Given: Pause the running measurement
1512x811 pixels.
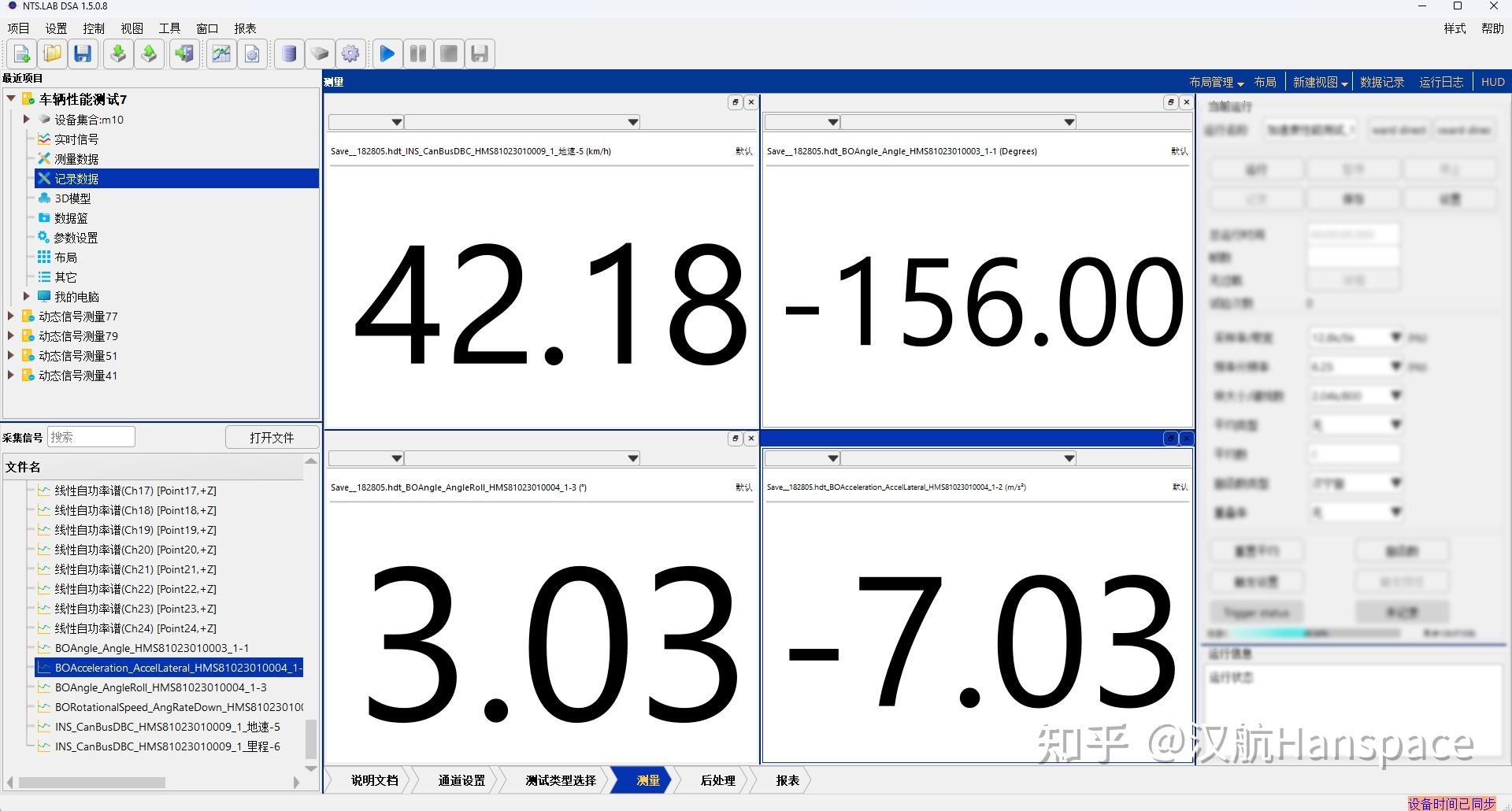Looking at the screenshot, I should pos(418,54).
